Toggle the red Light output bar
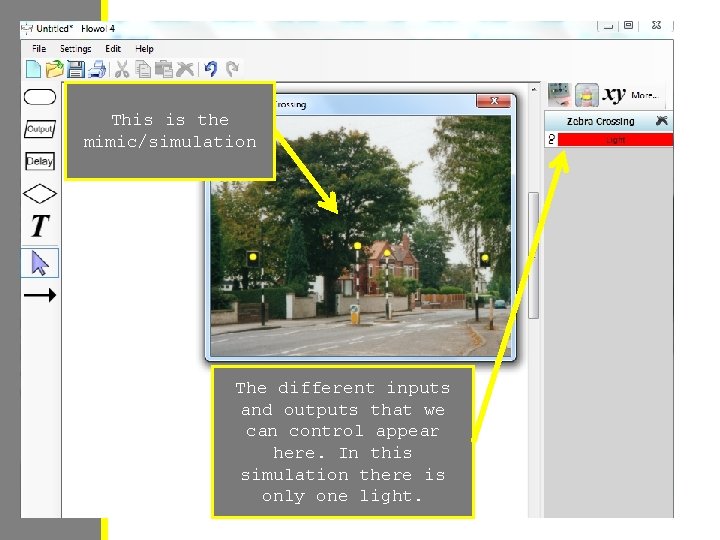The width and height of the screenshot is (720, 540). tap(615, 140)
